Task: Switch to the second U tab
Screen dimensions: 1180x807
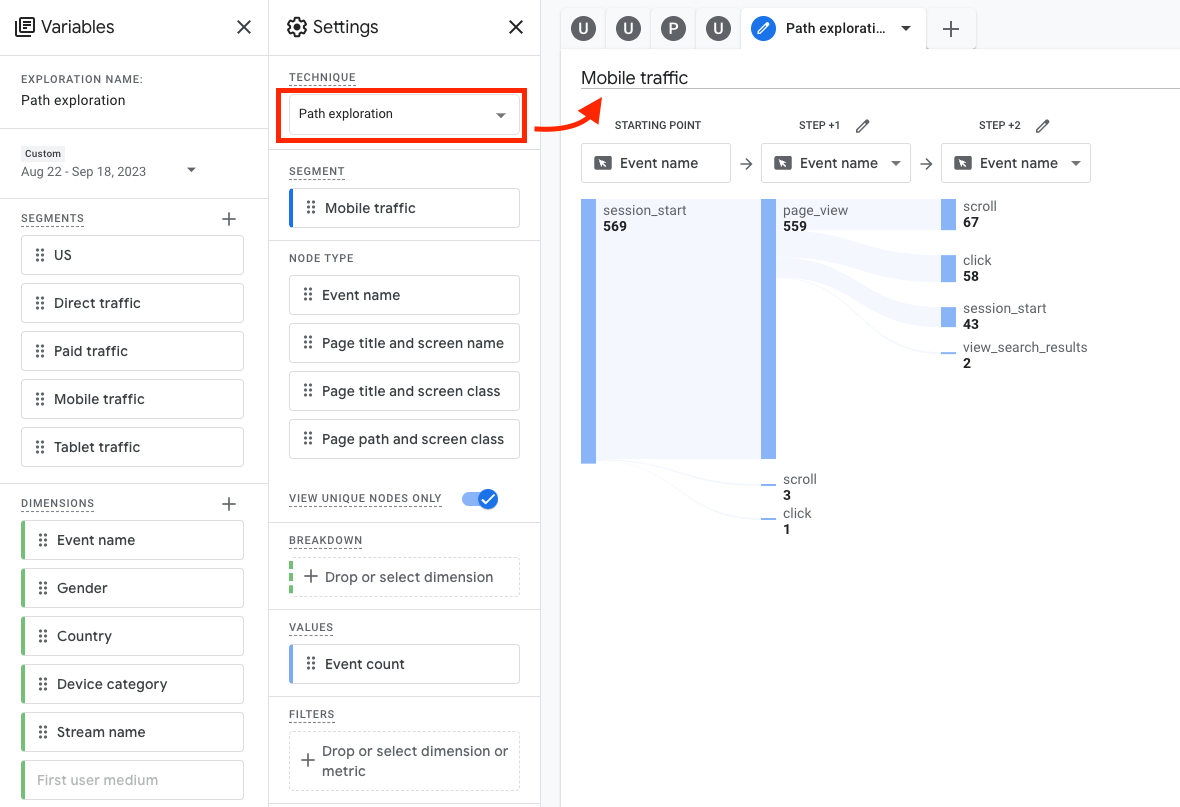Action: pyautogui.click(x=628, y=29)
